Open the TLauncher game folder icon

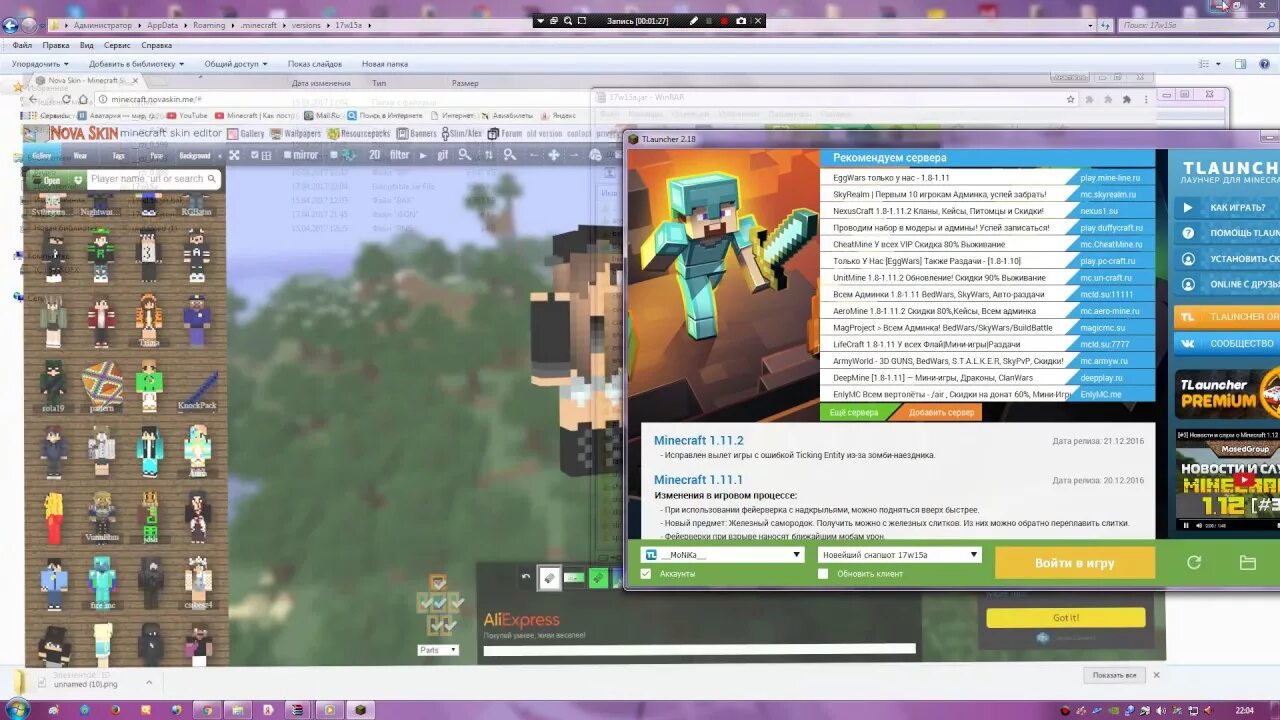1247,563
